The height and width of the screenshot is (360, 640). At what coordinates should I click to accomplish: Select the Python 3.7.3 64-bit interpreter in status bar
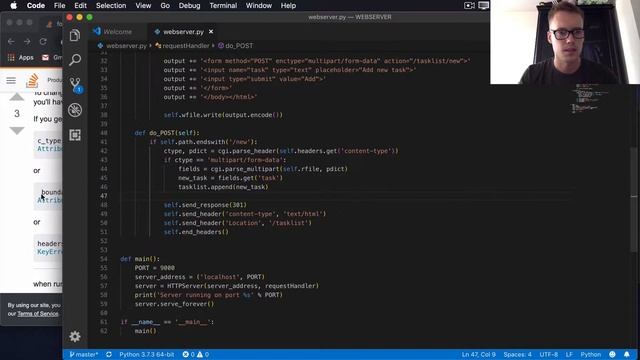click(147, 354)
